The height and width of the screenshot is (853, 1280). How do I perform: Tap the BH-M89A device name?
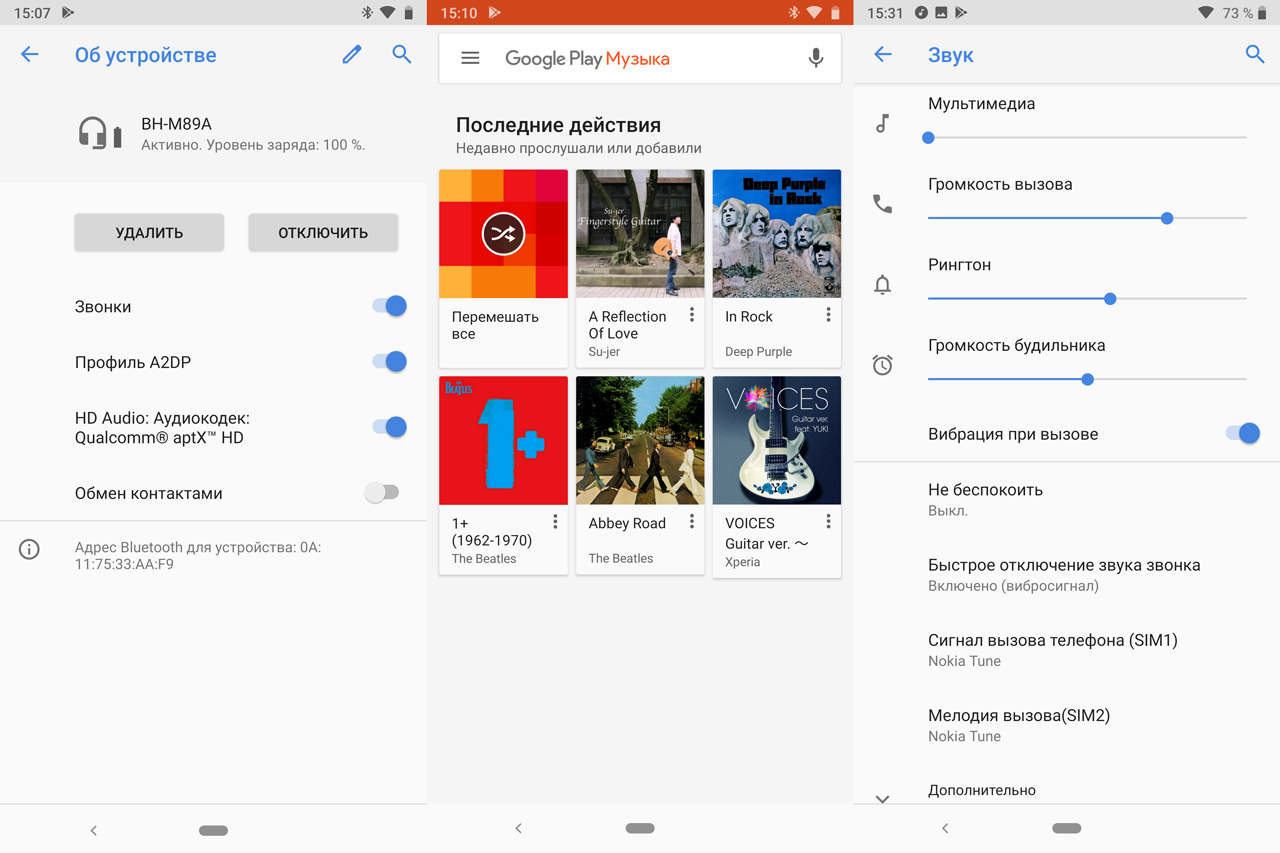click(176, 124)
